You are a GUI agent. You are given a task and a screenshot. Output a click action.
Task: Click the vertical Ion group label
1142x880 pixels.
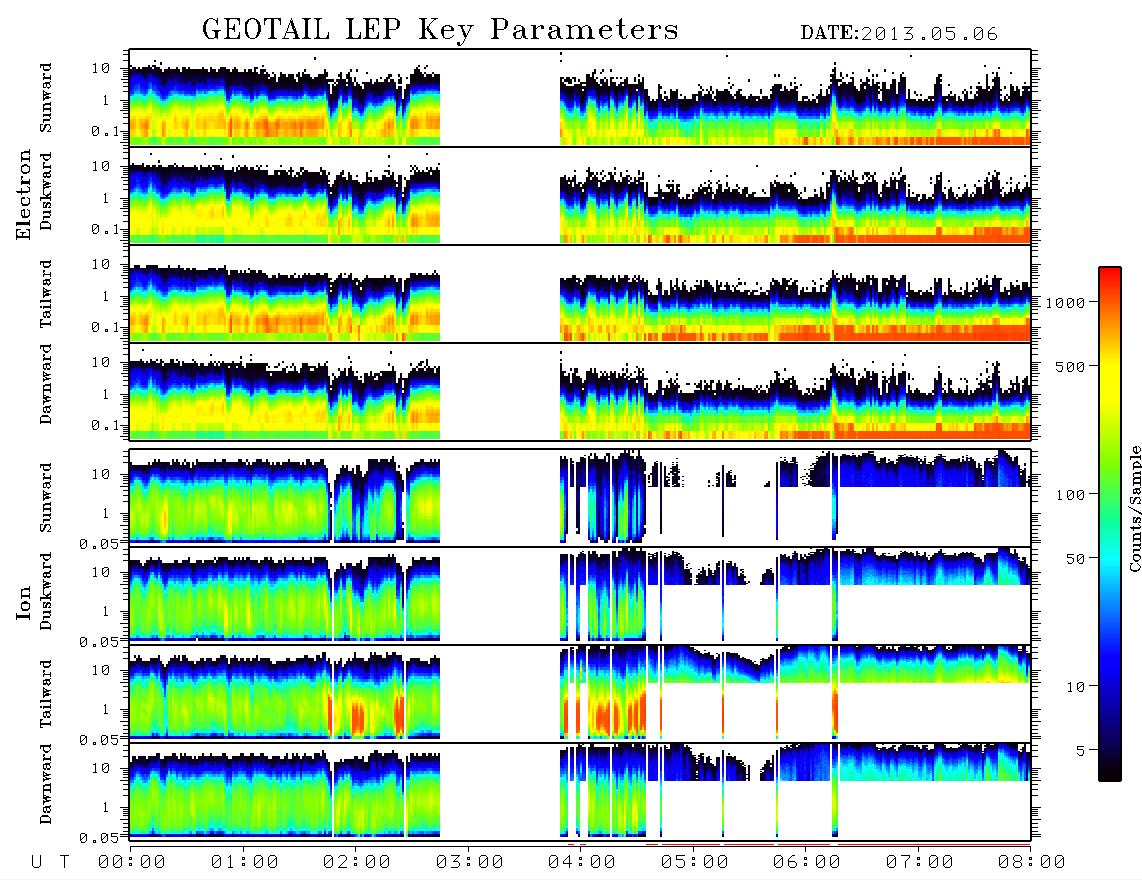click(x=24, y=602)
